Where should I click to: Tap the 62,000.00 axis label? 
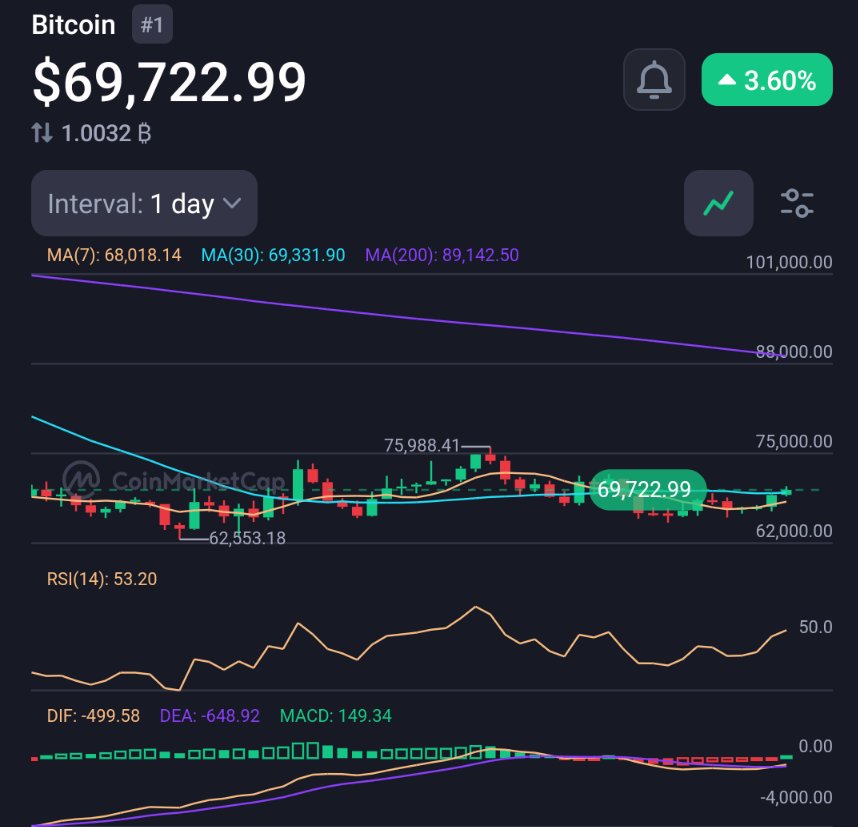coord(794,531)
